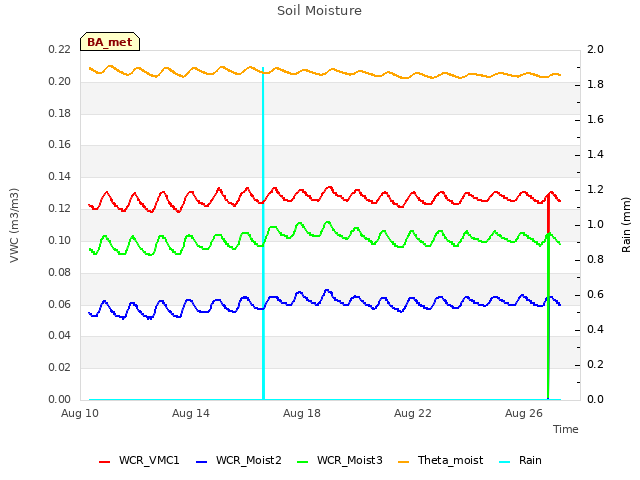Viewport: 640px width, 480px height.
Task: Click the 0.10 left axis tick label
Action: click(x=60, y=240)
